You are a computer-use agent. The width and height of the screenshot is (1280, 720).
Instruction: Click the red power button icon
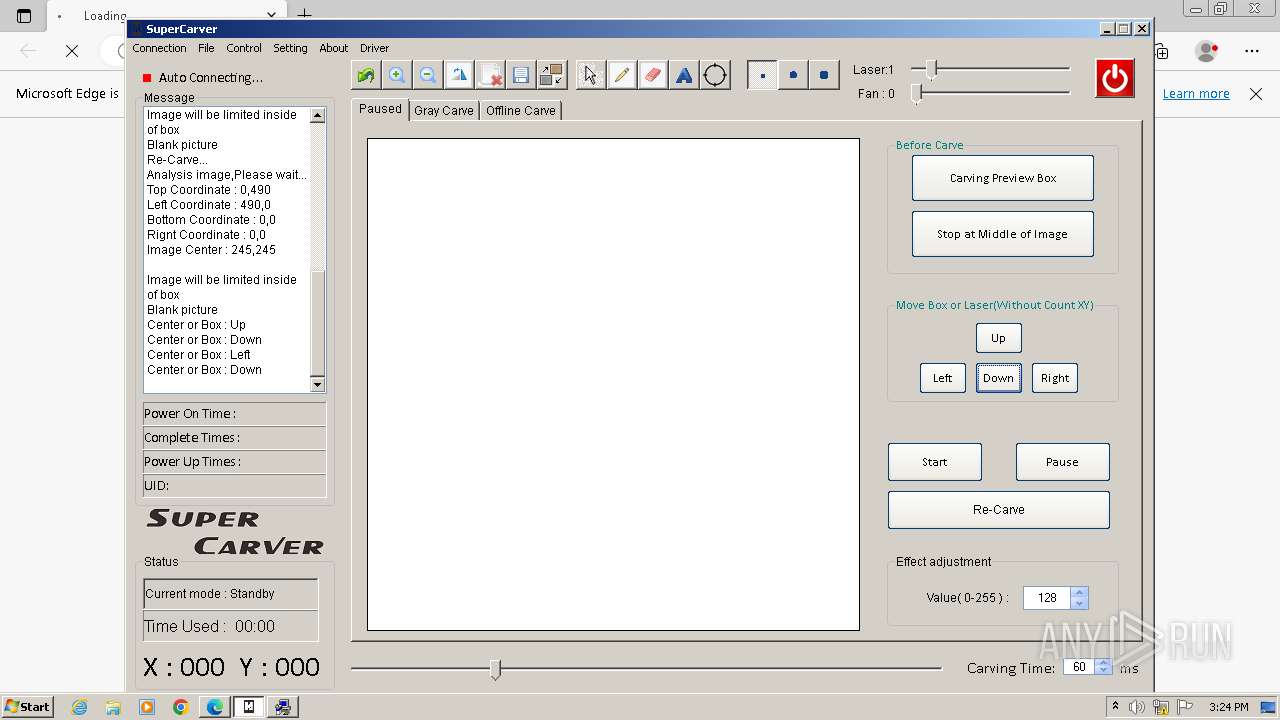(x=1115, y=78)
